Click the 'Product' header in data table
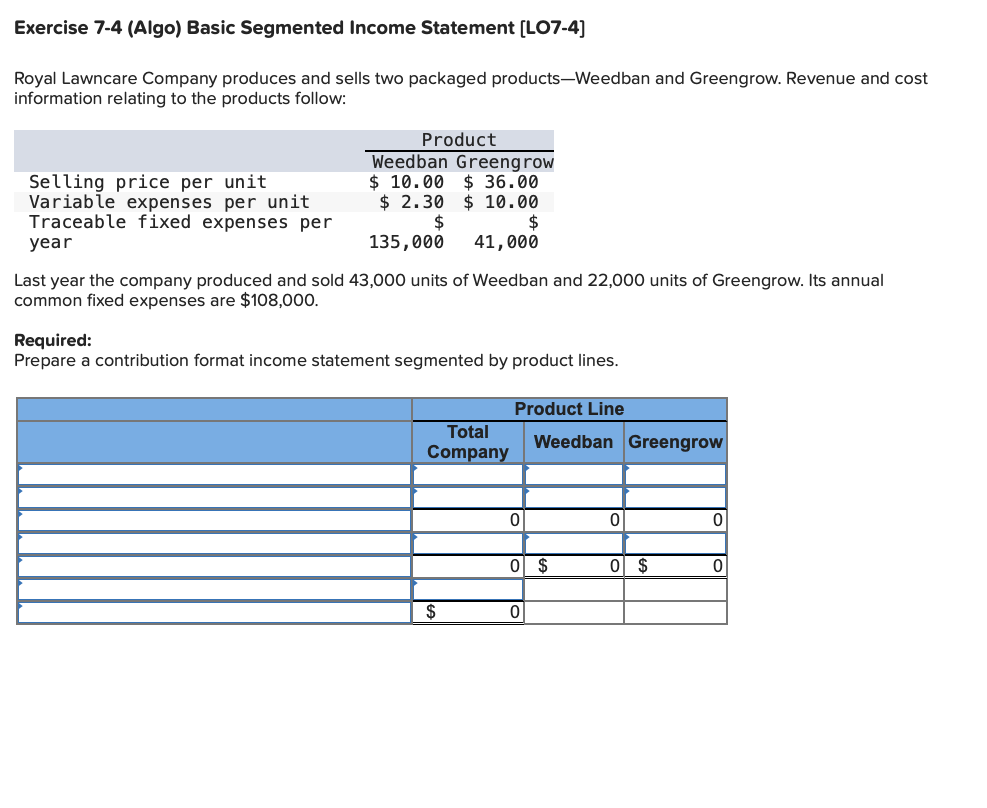Image resolution: width=987 pixels, height=808 pixels. [x=459, y=140]
